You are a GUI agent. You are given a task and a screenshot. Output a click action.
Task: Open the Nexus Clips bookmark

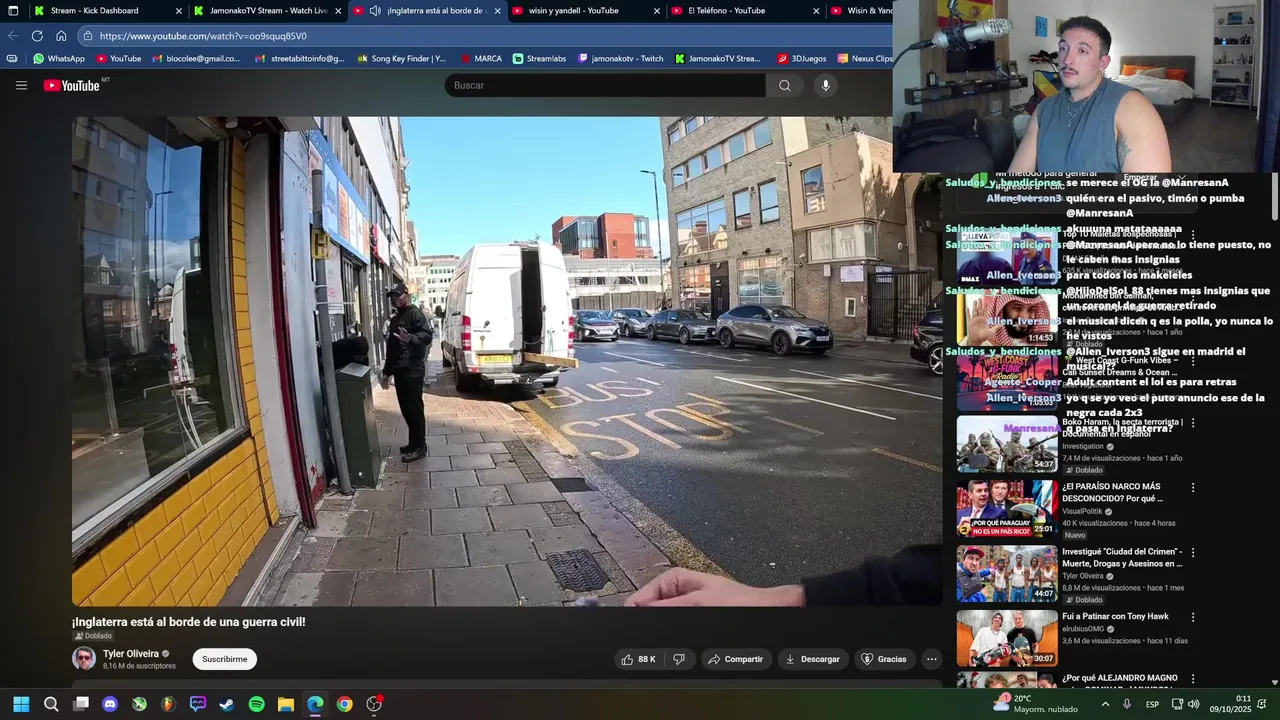[865, 59]
